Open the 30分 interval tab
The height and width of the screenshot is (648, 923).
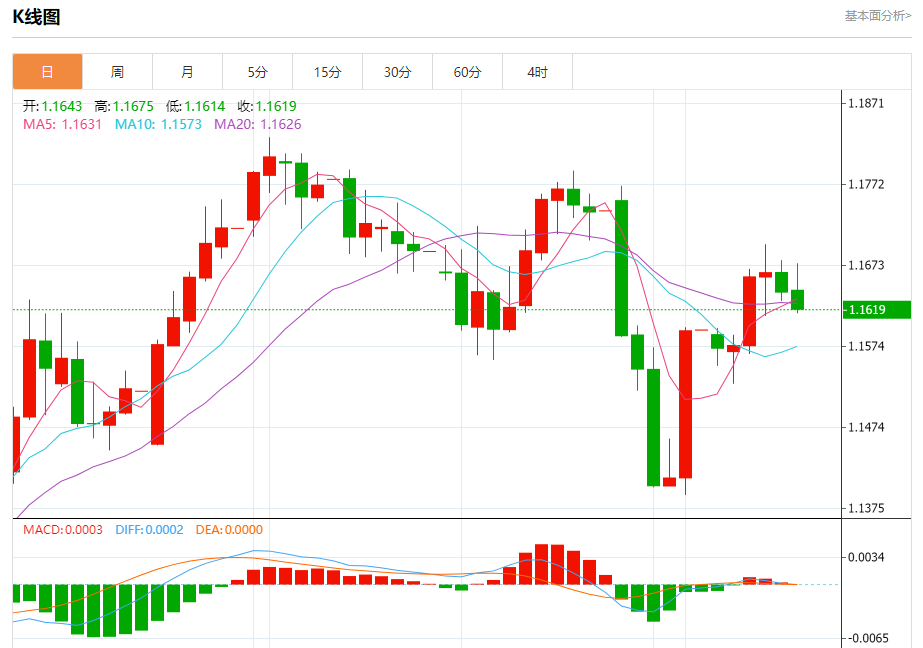coord(398,72)
